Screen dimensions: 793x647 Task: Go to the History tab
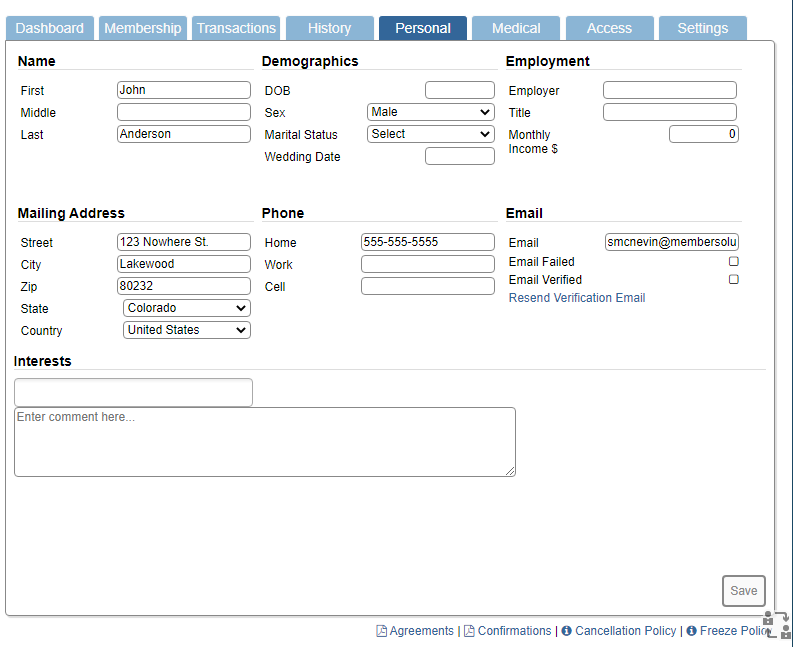(x=330, y=28)
